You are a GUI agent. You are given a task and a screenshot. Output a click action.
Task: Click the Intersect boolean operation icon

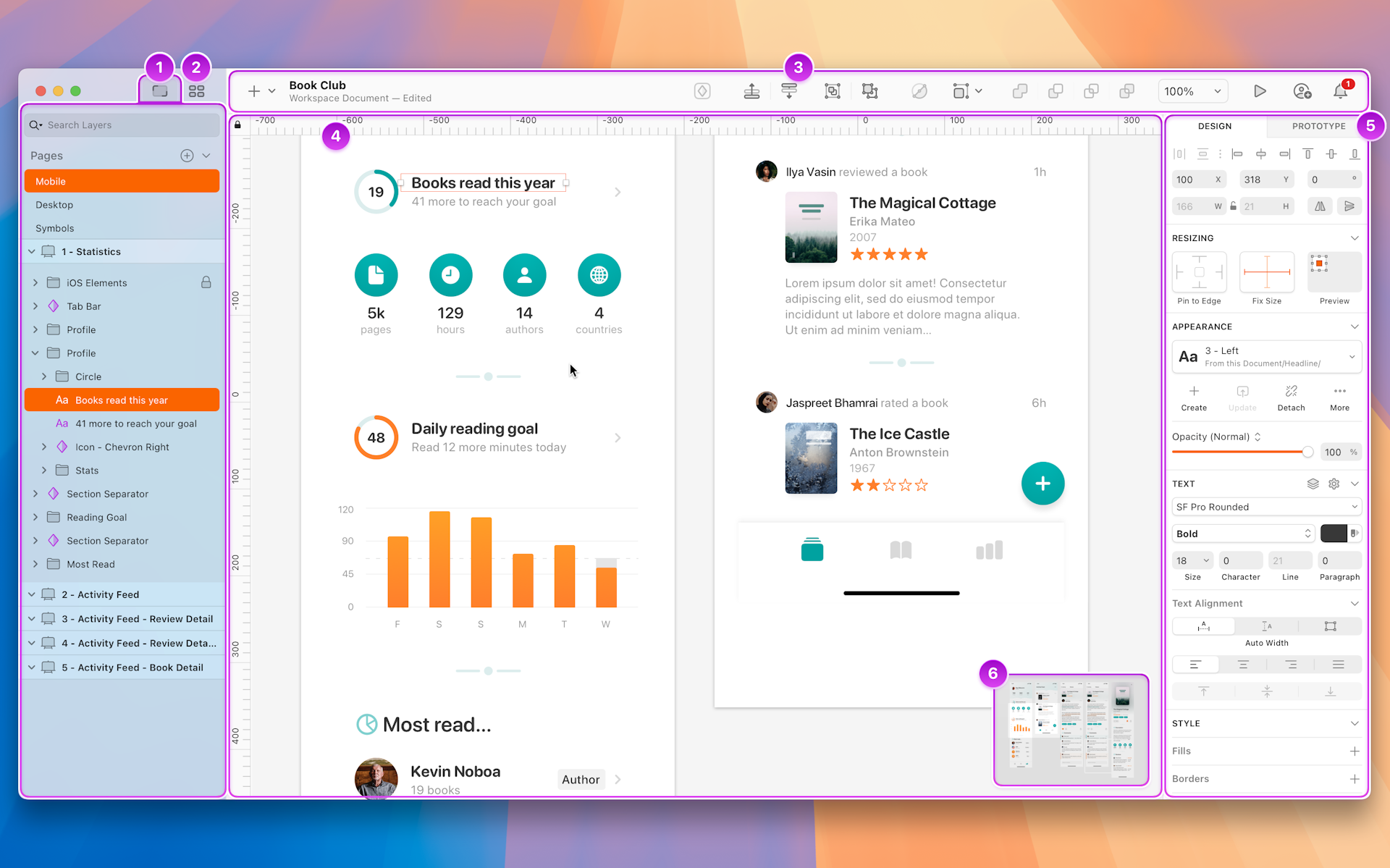pos(1091,91)
